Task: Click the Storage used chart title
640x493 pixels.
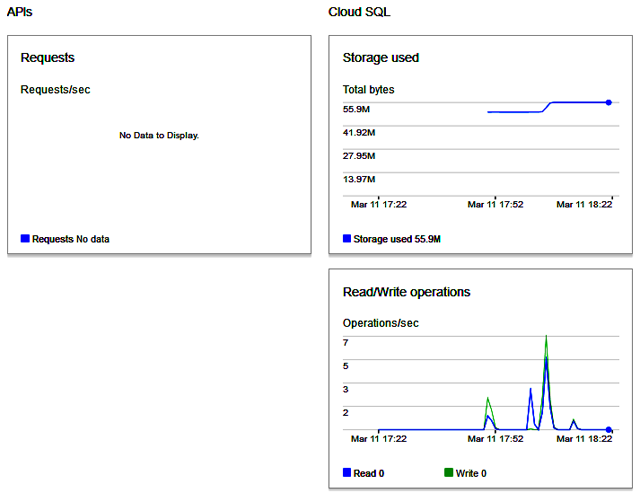Action: tap(380, 58)
